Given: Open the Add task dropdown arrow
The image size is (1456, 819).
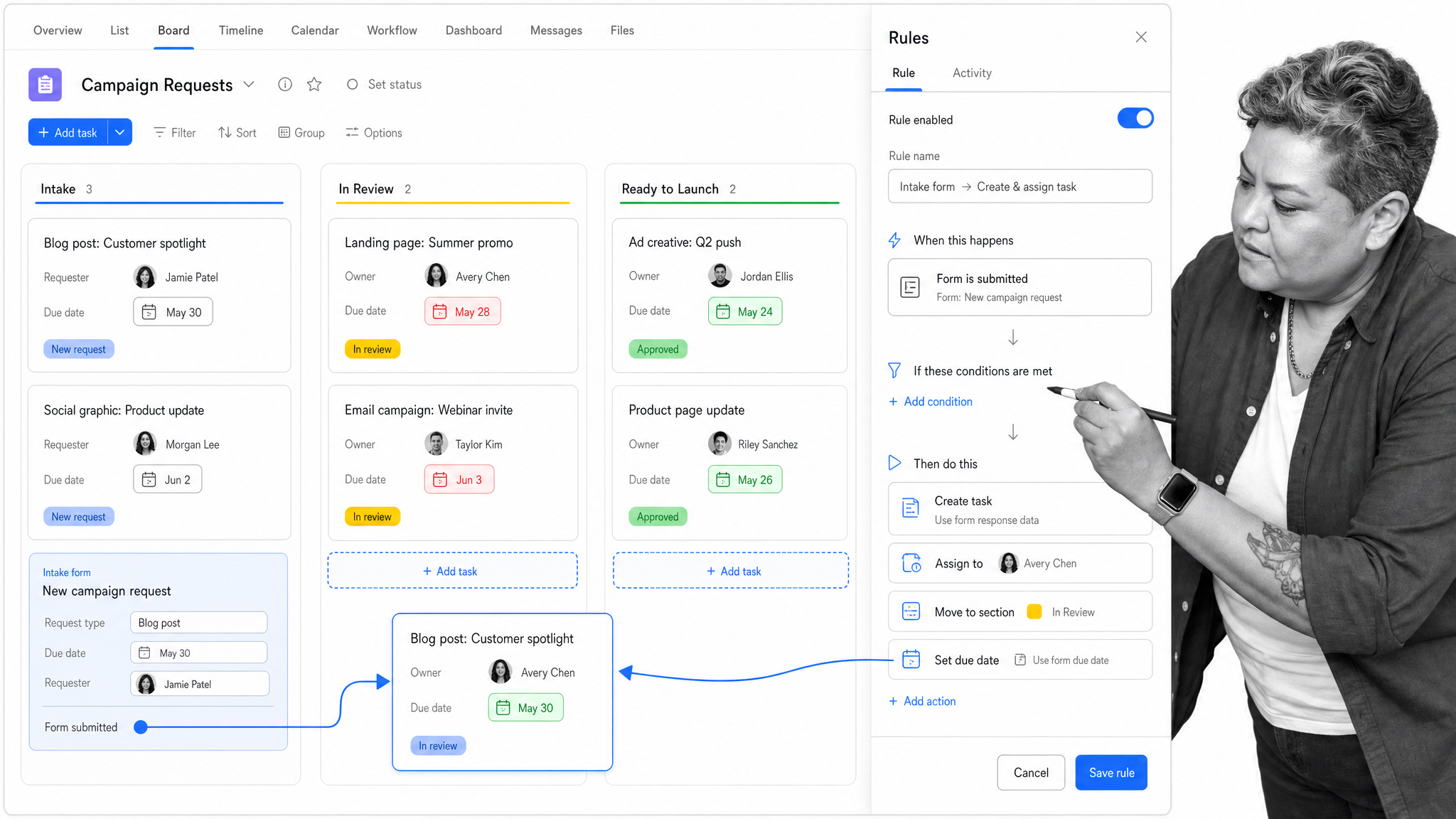Looking at the screenshot, I should click(120, 132).
